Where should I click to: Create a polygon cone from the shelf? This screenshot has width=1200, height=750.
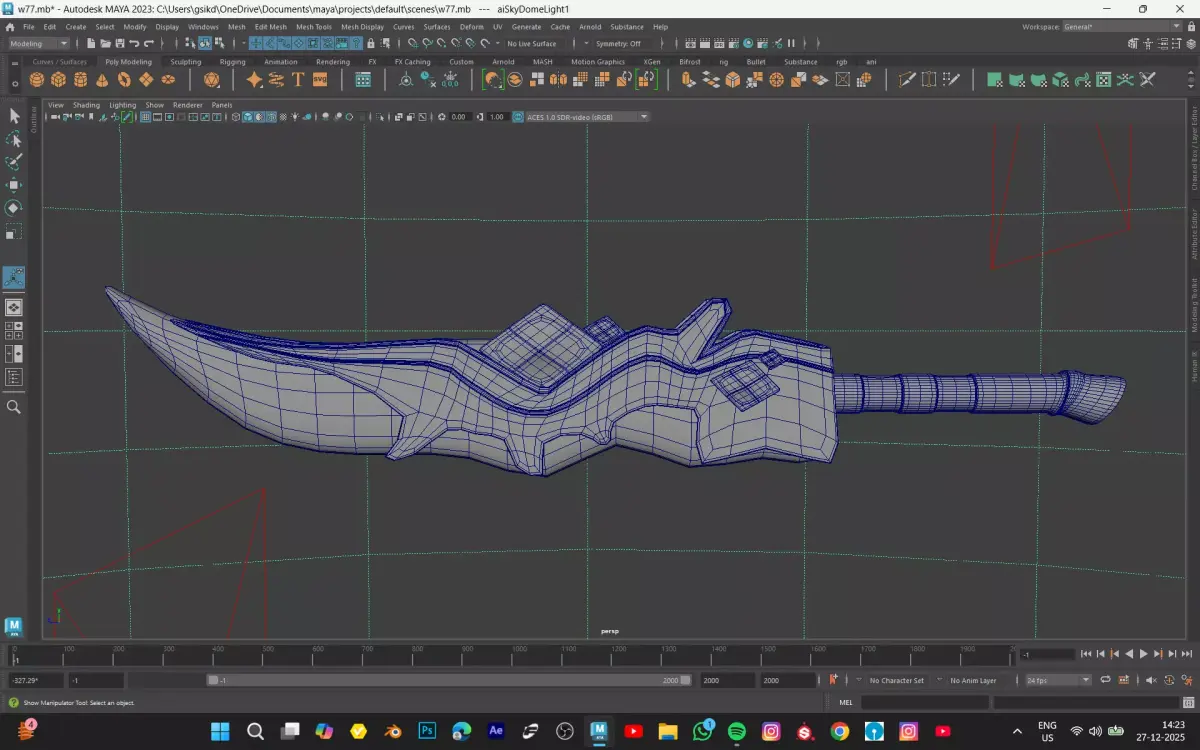click(x=103, y=80)
